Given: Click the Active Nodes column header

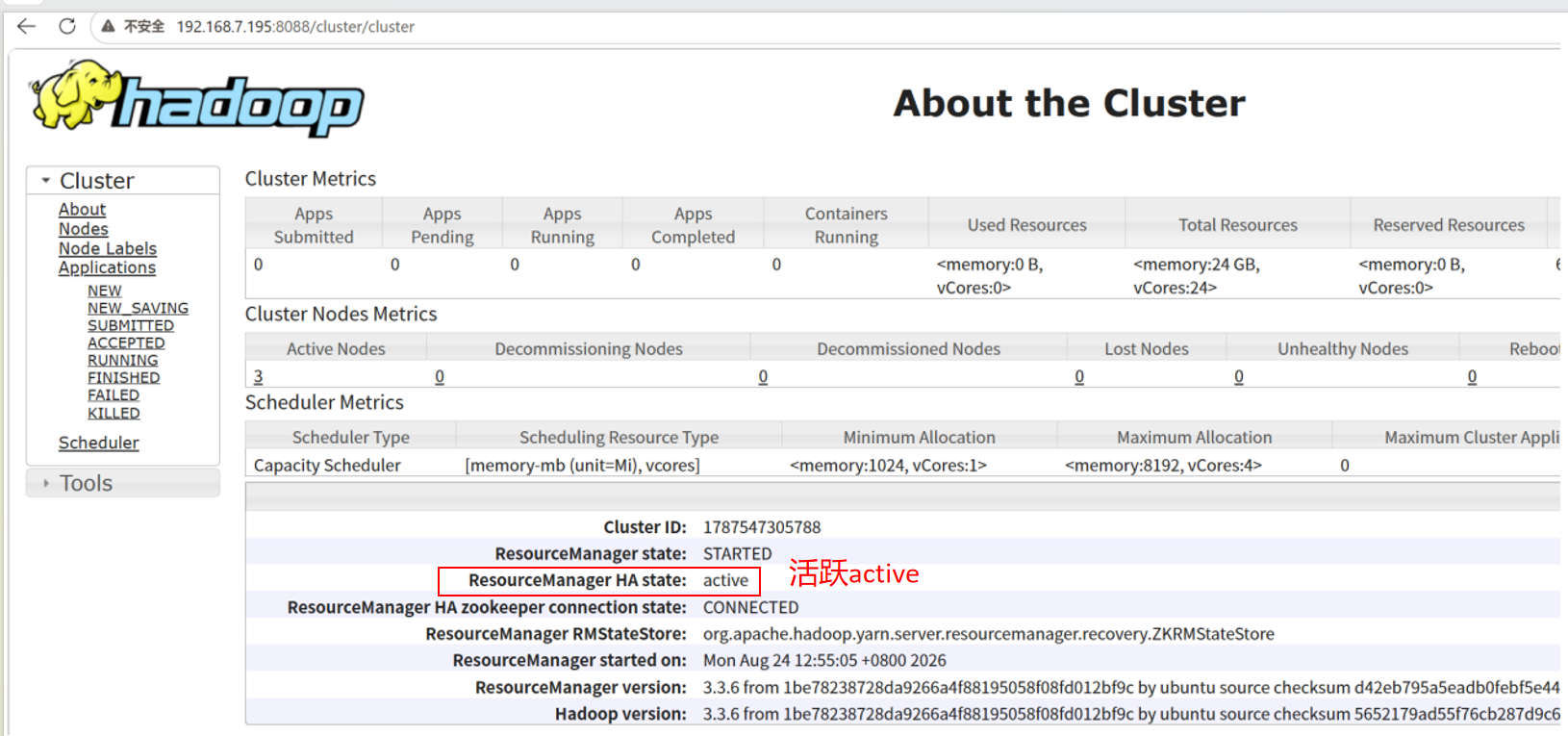Looking at the screenshot, I should 336,348.
